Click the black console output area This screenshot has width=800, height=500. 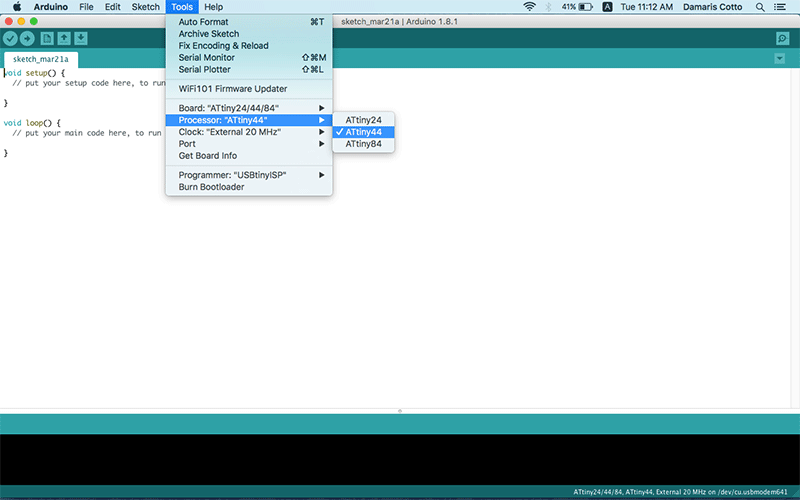(400, 459)
